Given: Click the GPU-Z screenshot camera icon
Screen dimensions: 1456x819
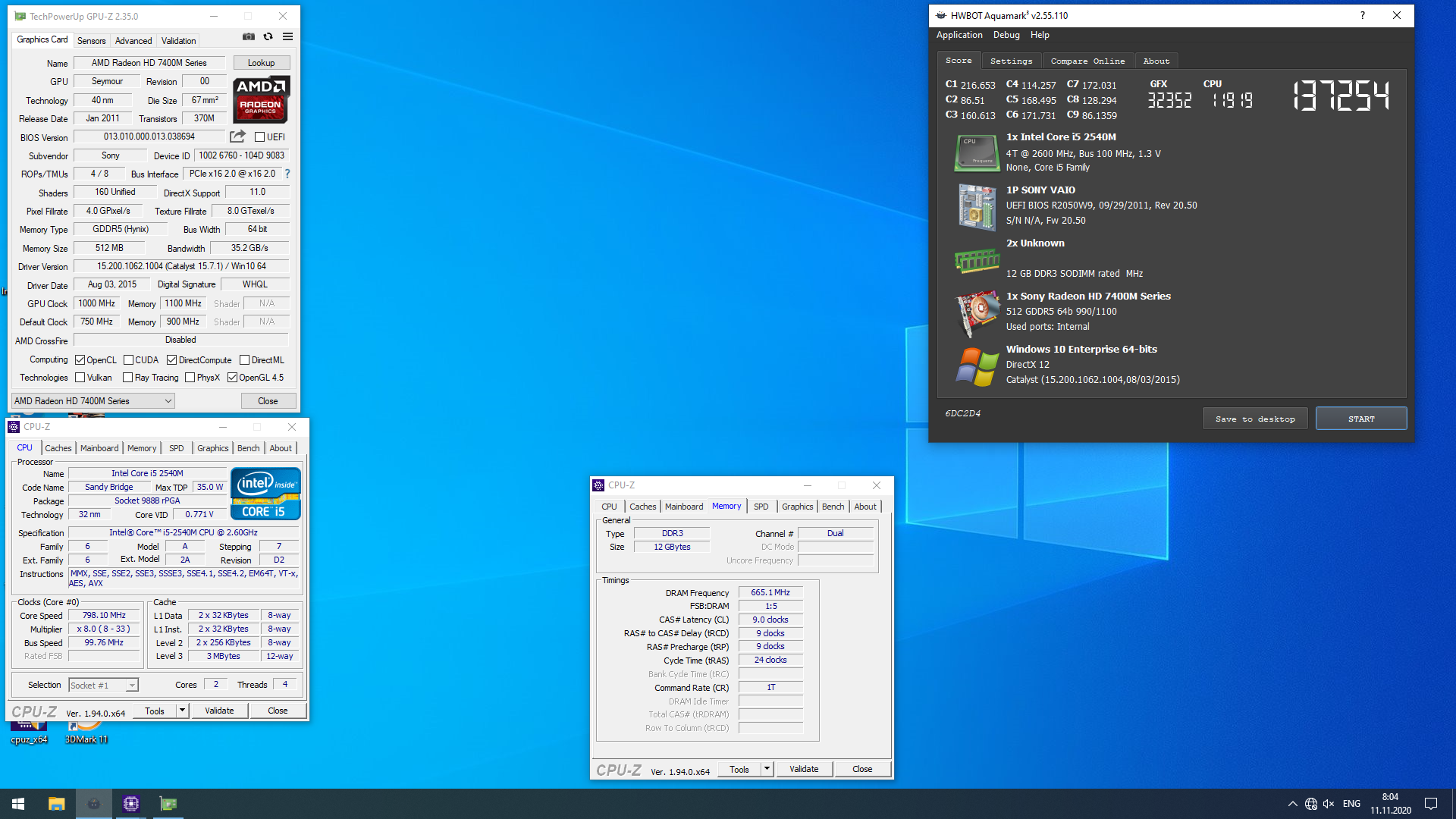Looking at the screenshot, I should click(x=249, y=36).
